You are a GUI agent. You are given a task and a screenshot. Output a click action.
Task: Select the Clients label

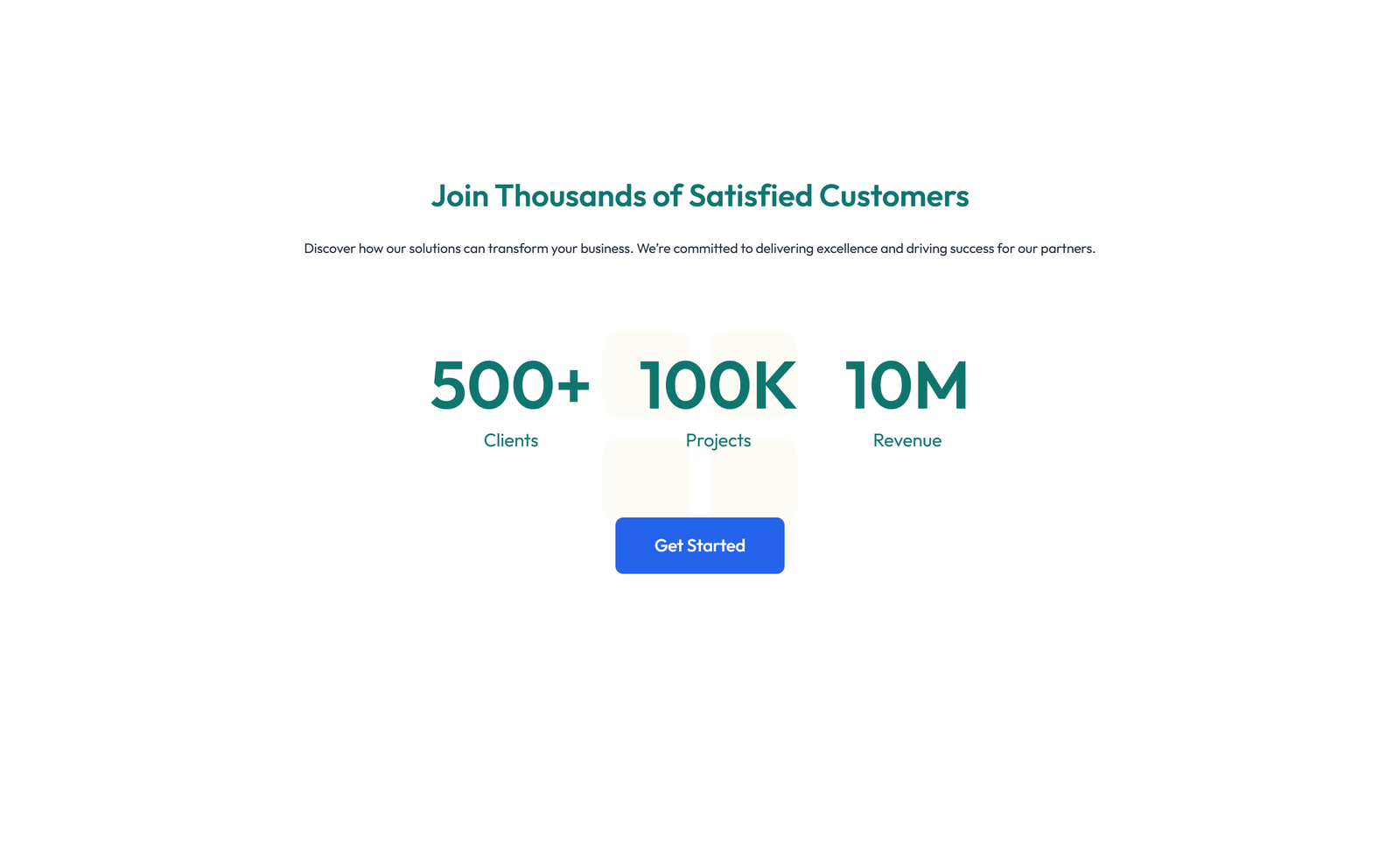(x=511, y=440)
